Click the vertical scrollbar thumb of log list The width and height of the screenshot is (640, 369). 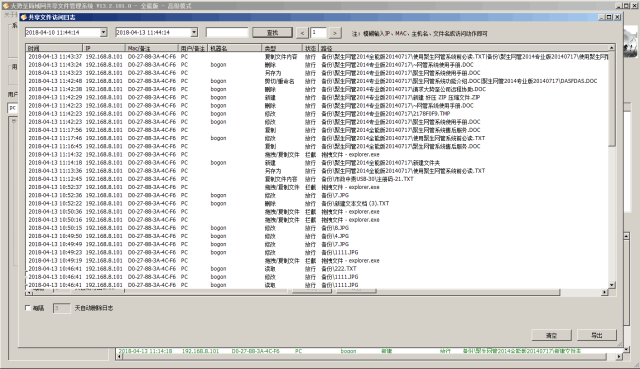pos(611,99)
